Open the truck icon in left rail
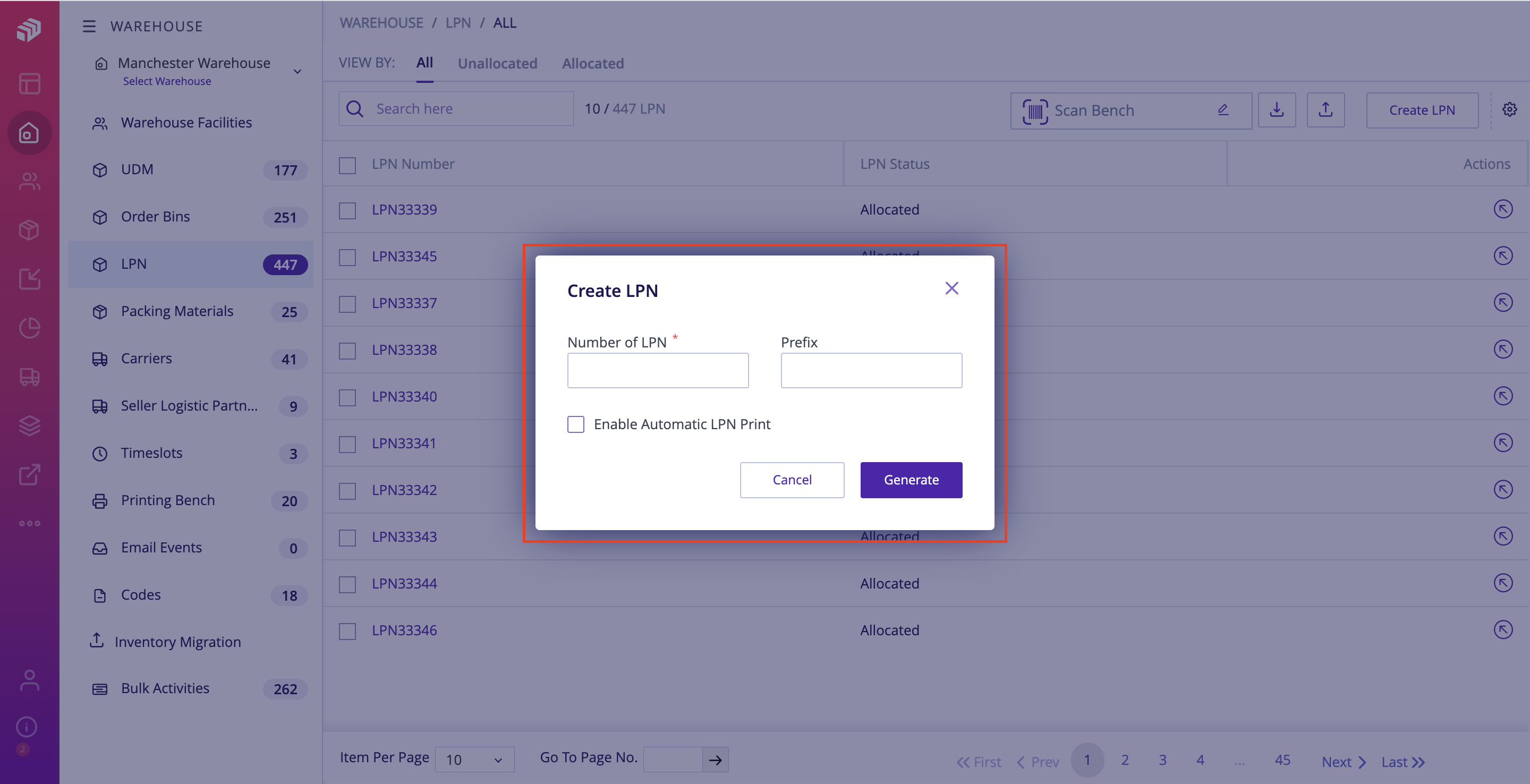Viewport: 1530px width, 784px height. click(29, 377)
